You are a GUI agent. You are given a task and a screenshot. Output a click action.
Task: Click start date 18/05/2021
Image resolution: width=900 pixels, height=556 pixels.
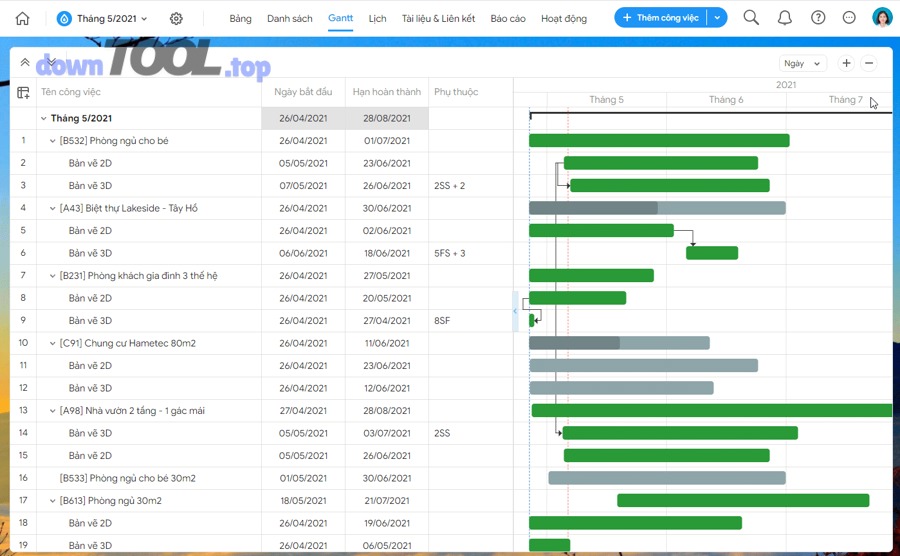pyautogui.click(x=303, y=501)
